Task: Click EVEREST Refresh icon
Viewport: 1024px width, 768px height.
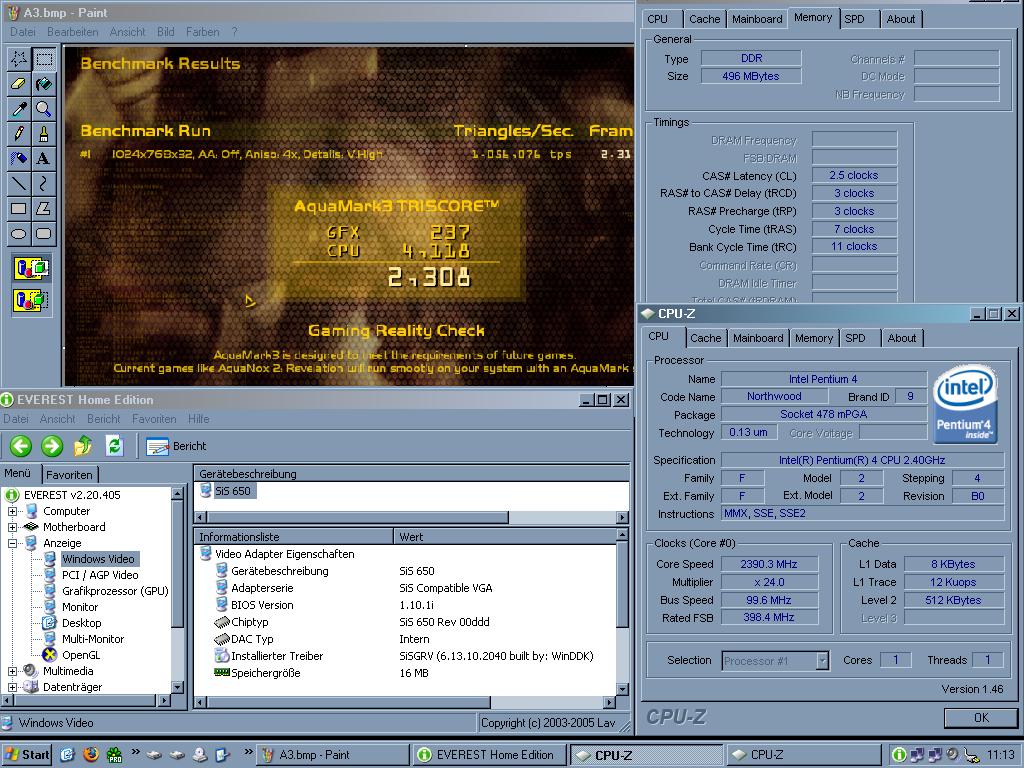Action: pos(114,446)
